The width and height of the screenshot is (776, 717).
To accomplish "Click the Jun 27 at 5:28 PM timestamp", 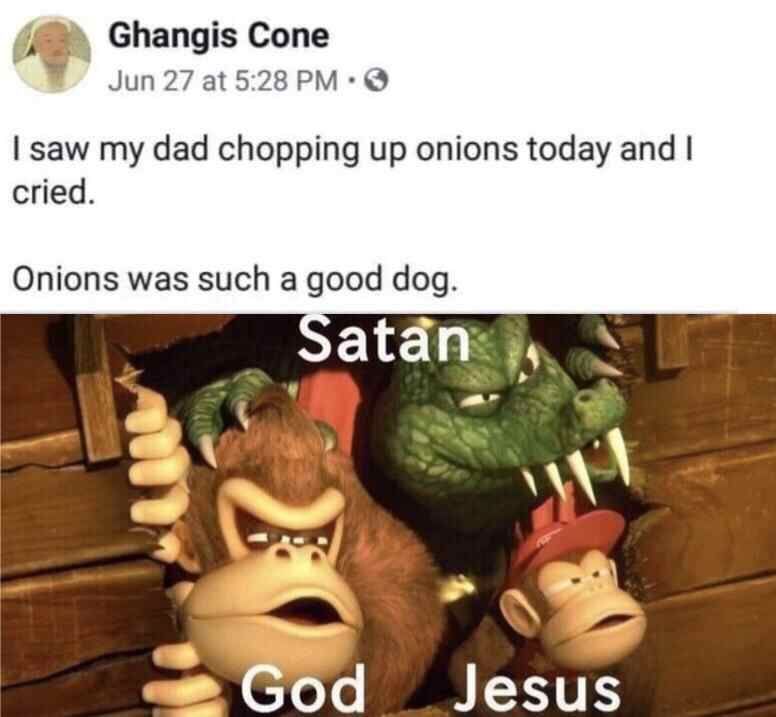I will (x=223, y=81).
